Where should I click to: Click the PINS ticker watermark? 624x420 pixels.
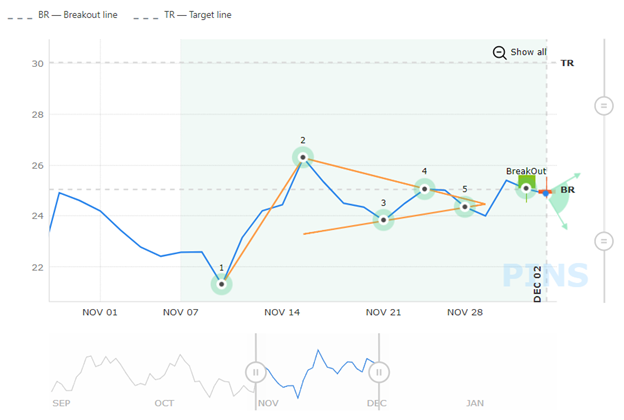[545, 275]
